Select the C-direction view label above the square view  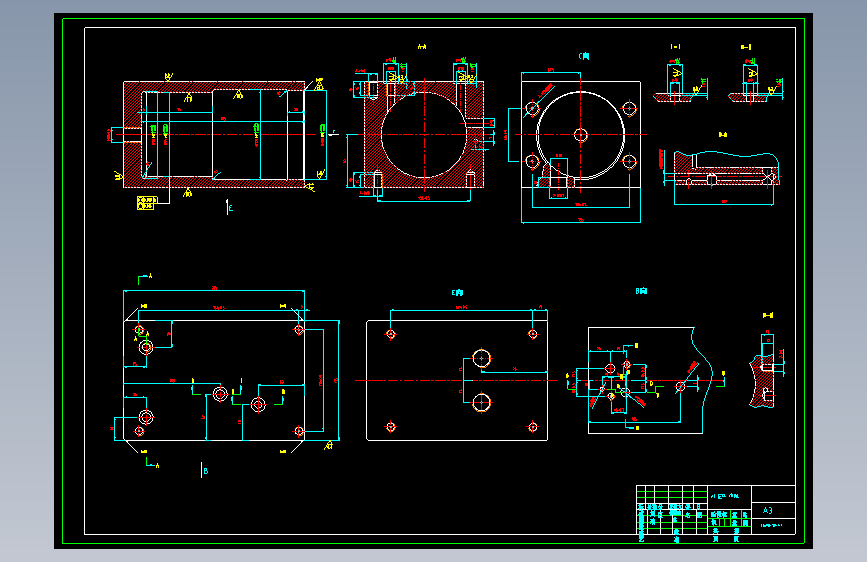coord(584,56)
